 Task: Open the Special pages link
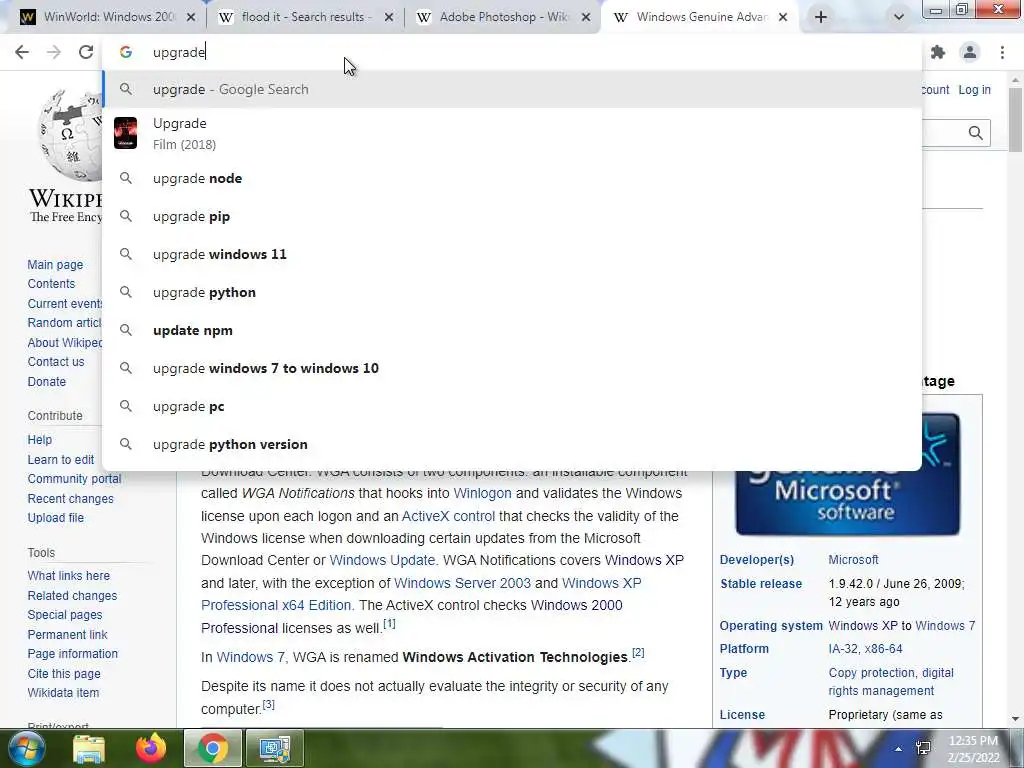coord(65,615)
